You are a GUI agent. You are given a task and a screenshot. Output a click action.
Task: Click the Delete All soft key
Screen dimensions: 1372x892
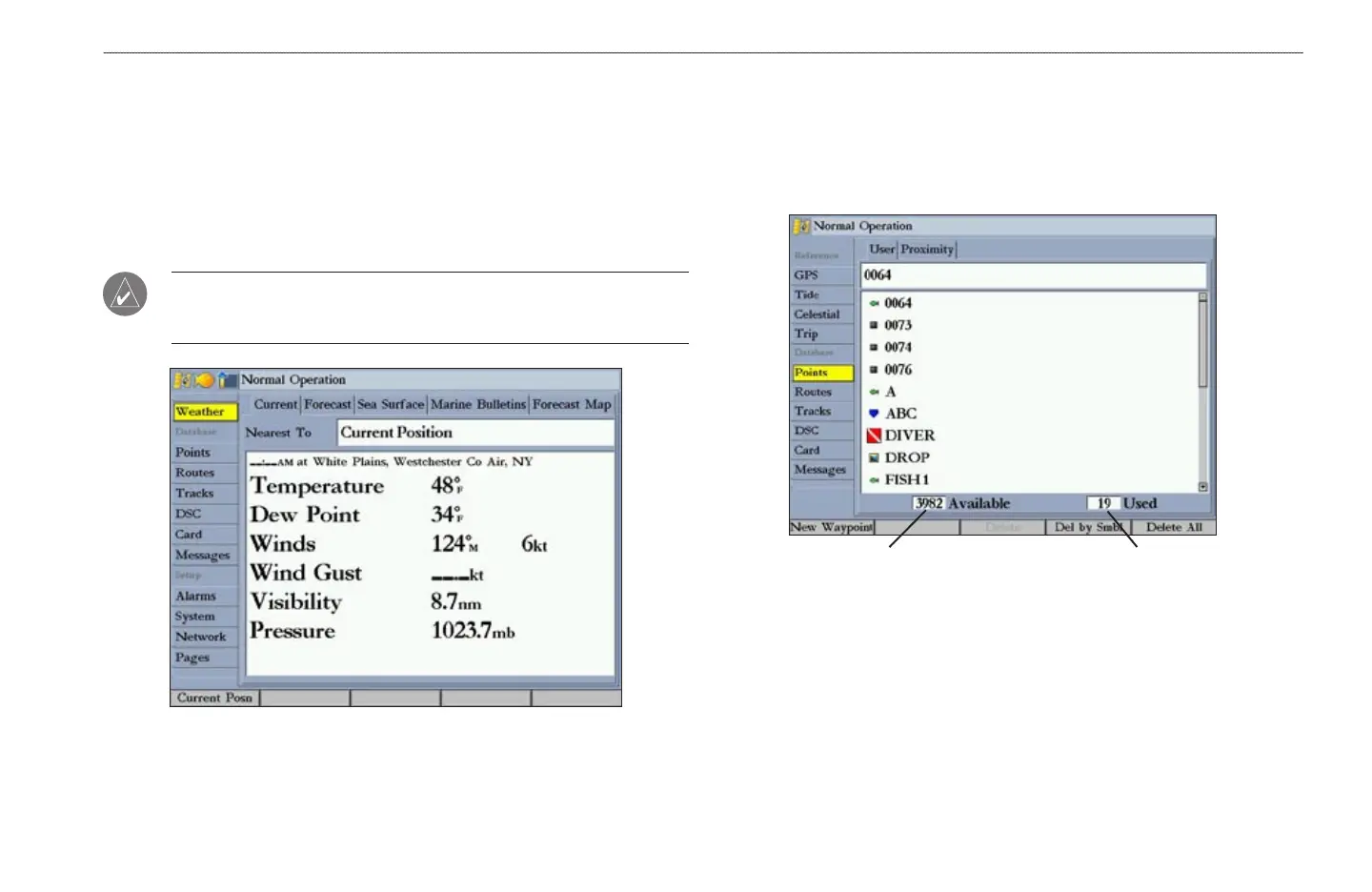1174,527
